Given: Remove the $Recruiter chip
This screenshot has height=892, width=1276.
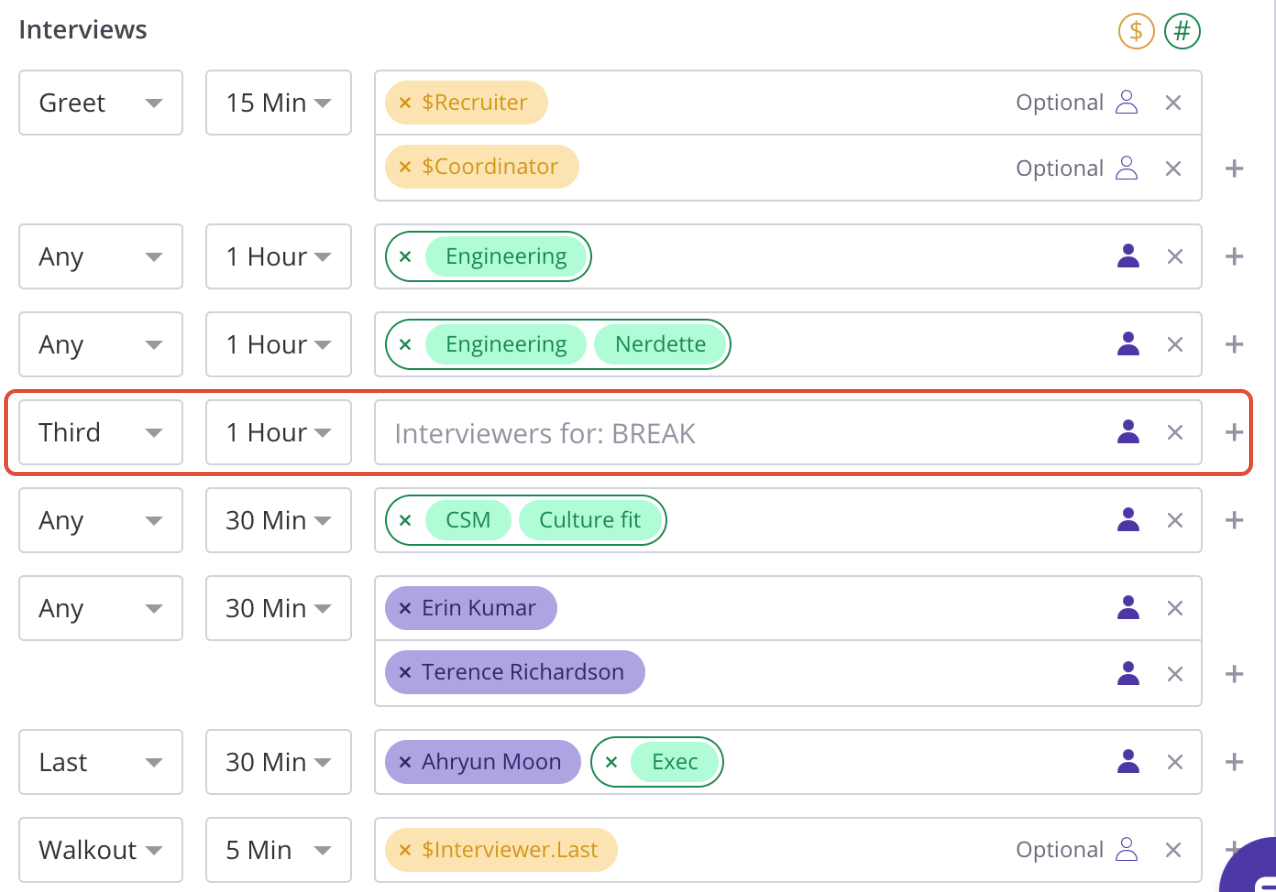Looking at the screenshot, I should point(405,103).
